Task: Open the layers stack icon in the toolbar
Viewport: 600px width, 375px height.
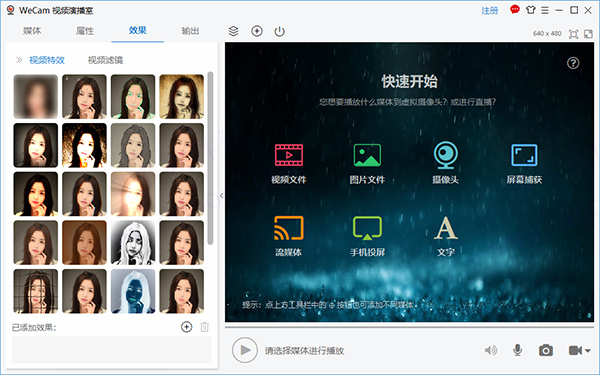Action: coord(233,31)
